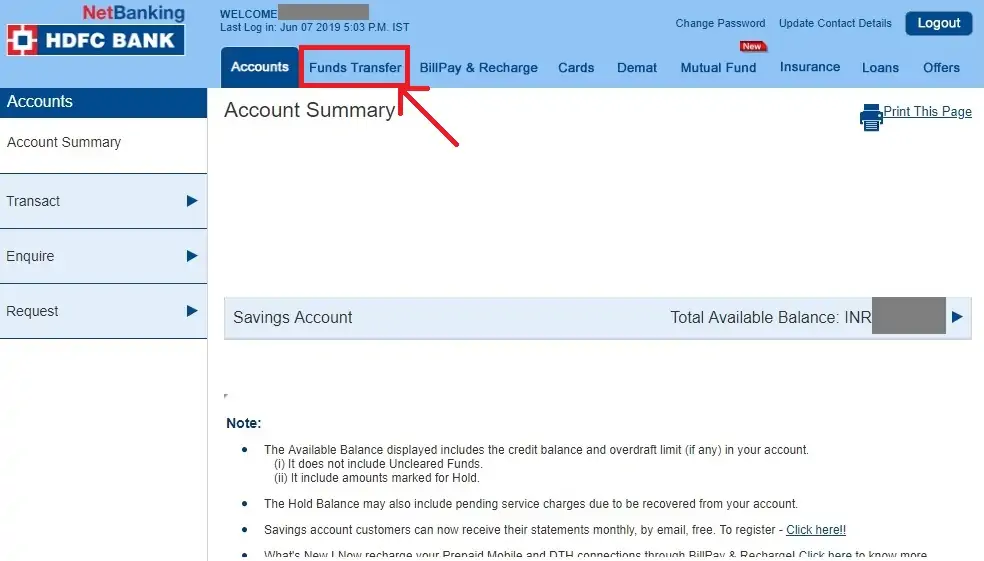Image resolution: width=984 pixels, height=561 pixels.
Task: Expand the Transact menu arrow
Action: (192, 201)
